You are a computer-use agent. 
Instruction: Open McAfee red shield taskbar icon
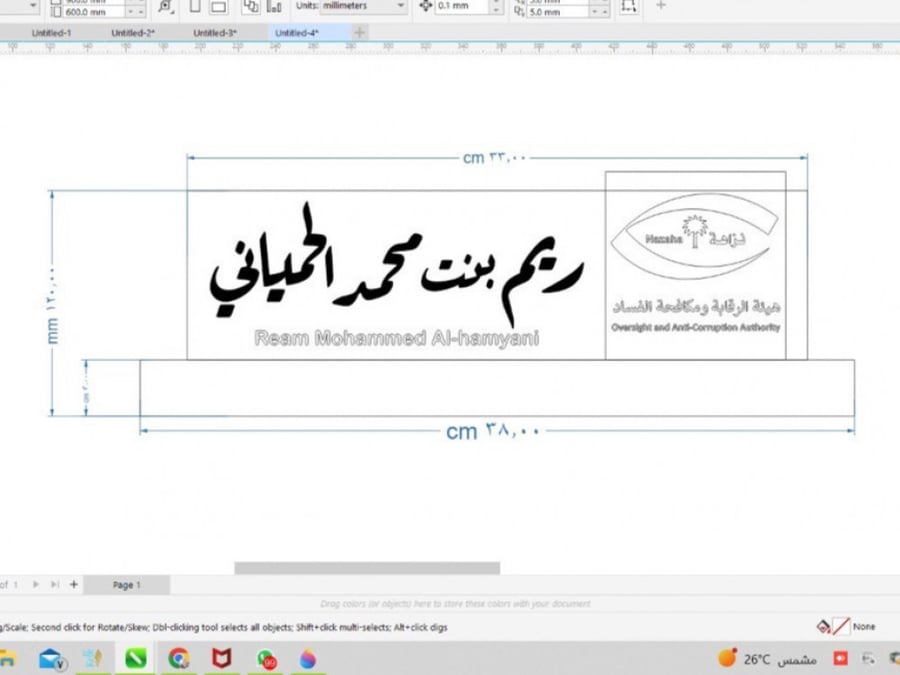coord(222,659)
